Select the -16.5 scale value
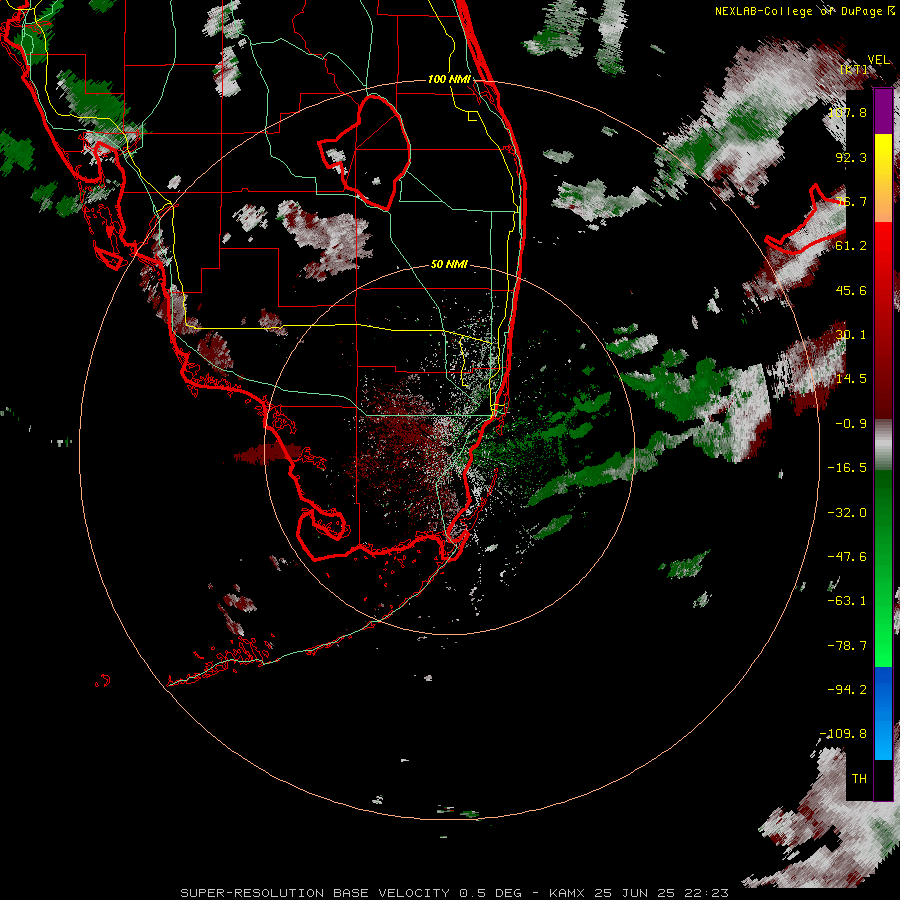 coord(847,468)
